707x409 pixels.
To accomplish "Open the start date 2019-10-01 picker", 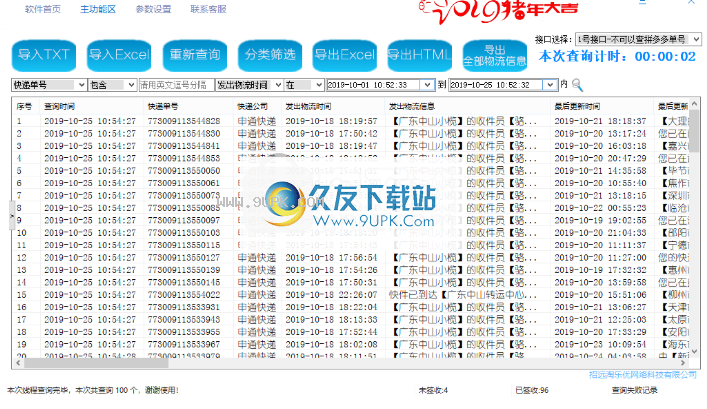I will click(x=427, y=85).
